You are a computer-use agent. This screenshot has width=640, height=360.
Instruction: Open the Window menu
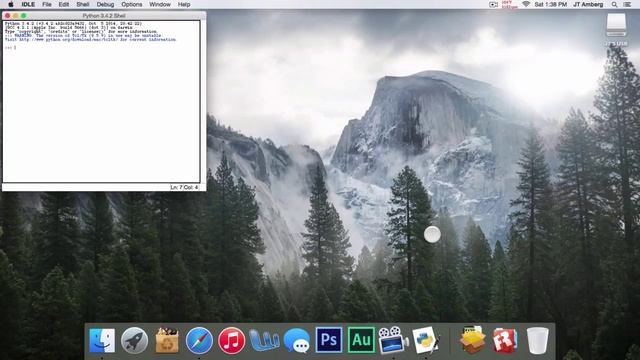tap(160, 4)
